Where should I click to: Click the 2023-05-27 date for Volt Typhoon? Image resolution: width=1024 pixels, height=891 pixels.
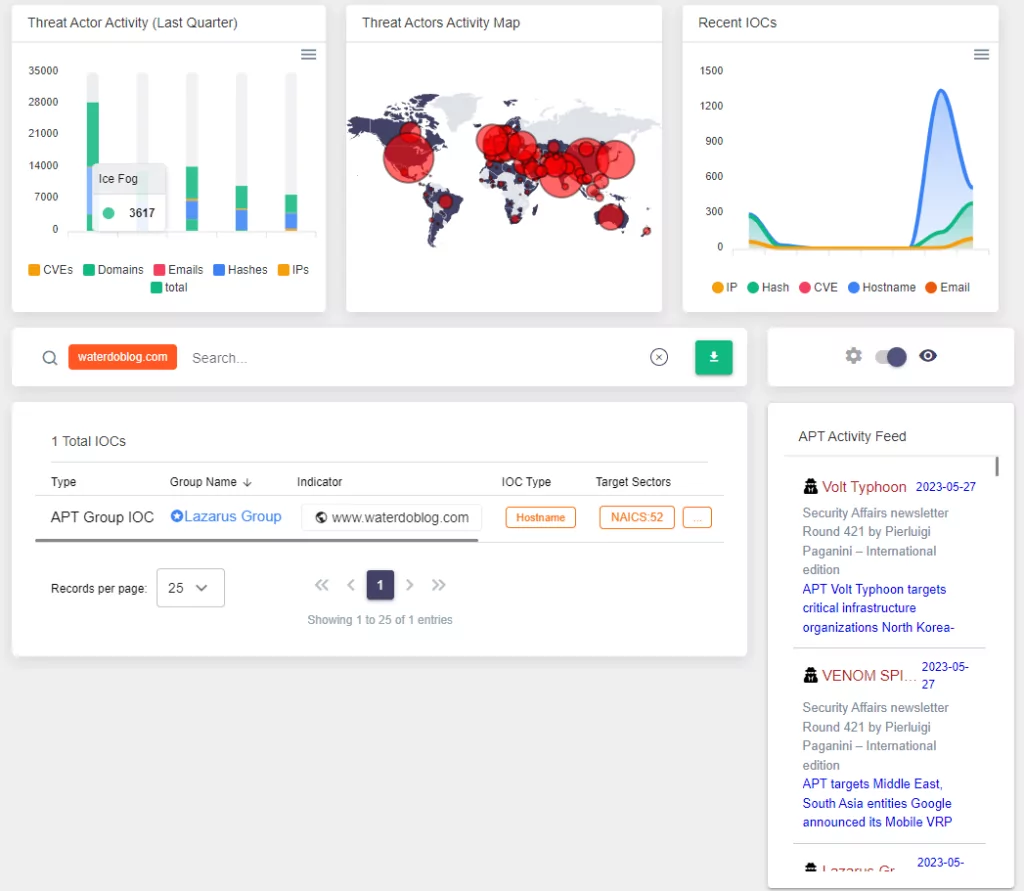pos(946,487)
